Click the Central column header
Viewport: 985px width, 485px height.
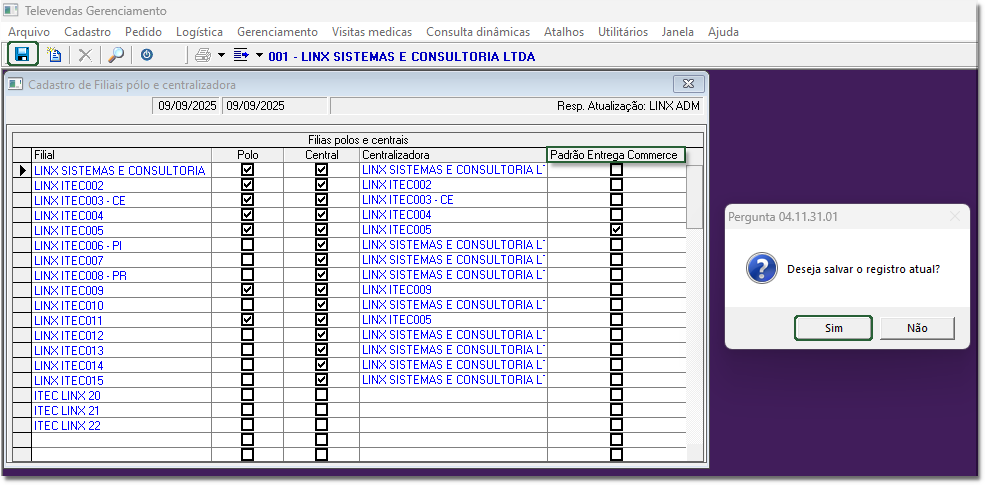(x=322, y=155)
